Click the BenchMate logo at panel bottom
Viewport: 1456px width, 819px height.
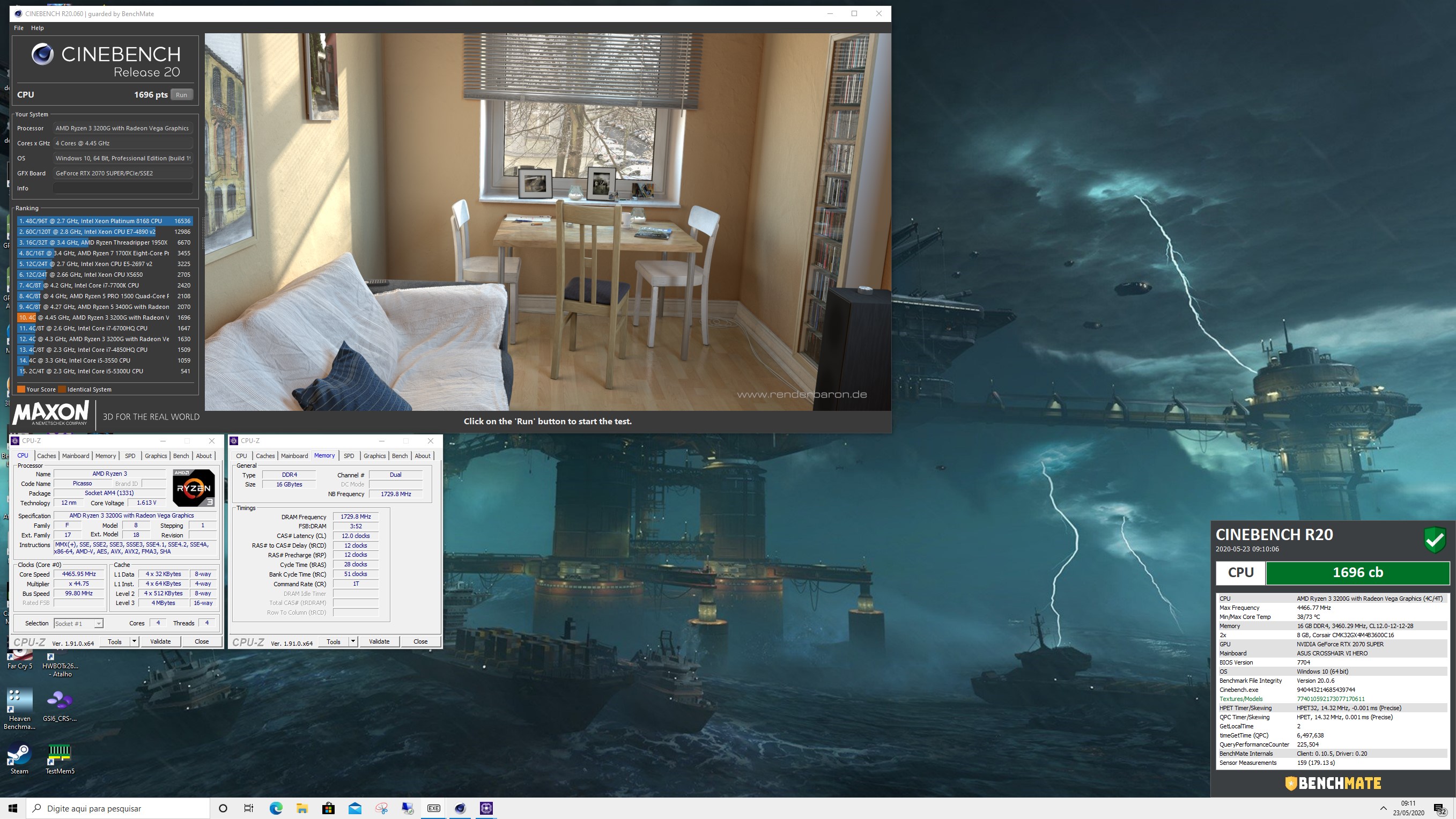tap(1333, 784)
